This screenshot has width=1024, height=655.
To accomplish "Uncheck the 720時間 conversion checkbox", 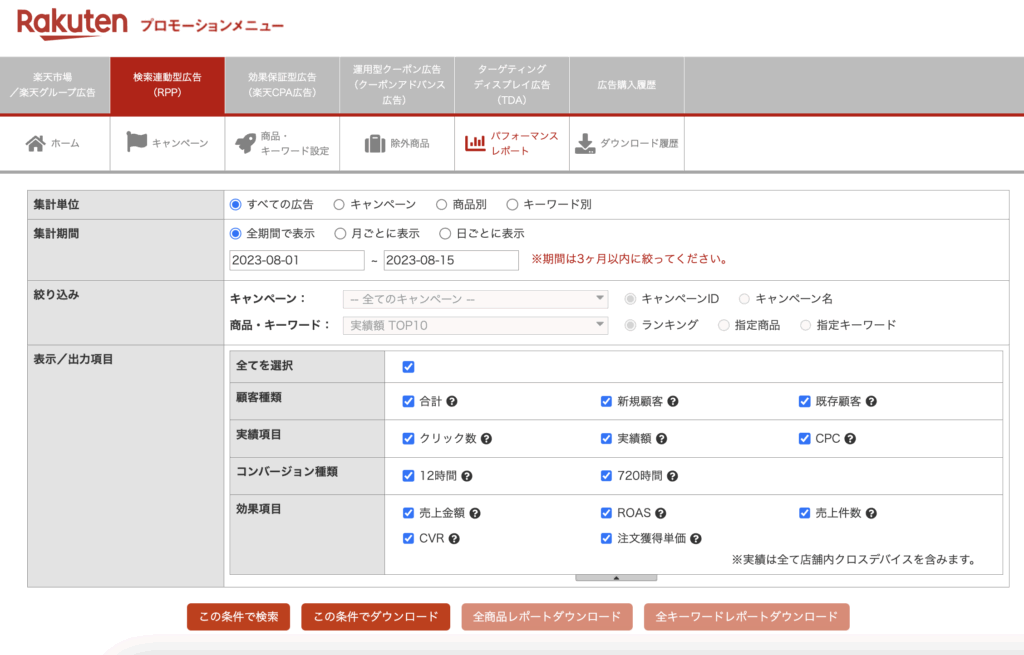I will point(607,476).
